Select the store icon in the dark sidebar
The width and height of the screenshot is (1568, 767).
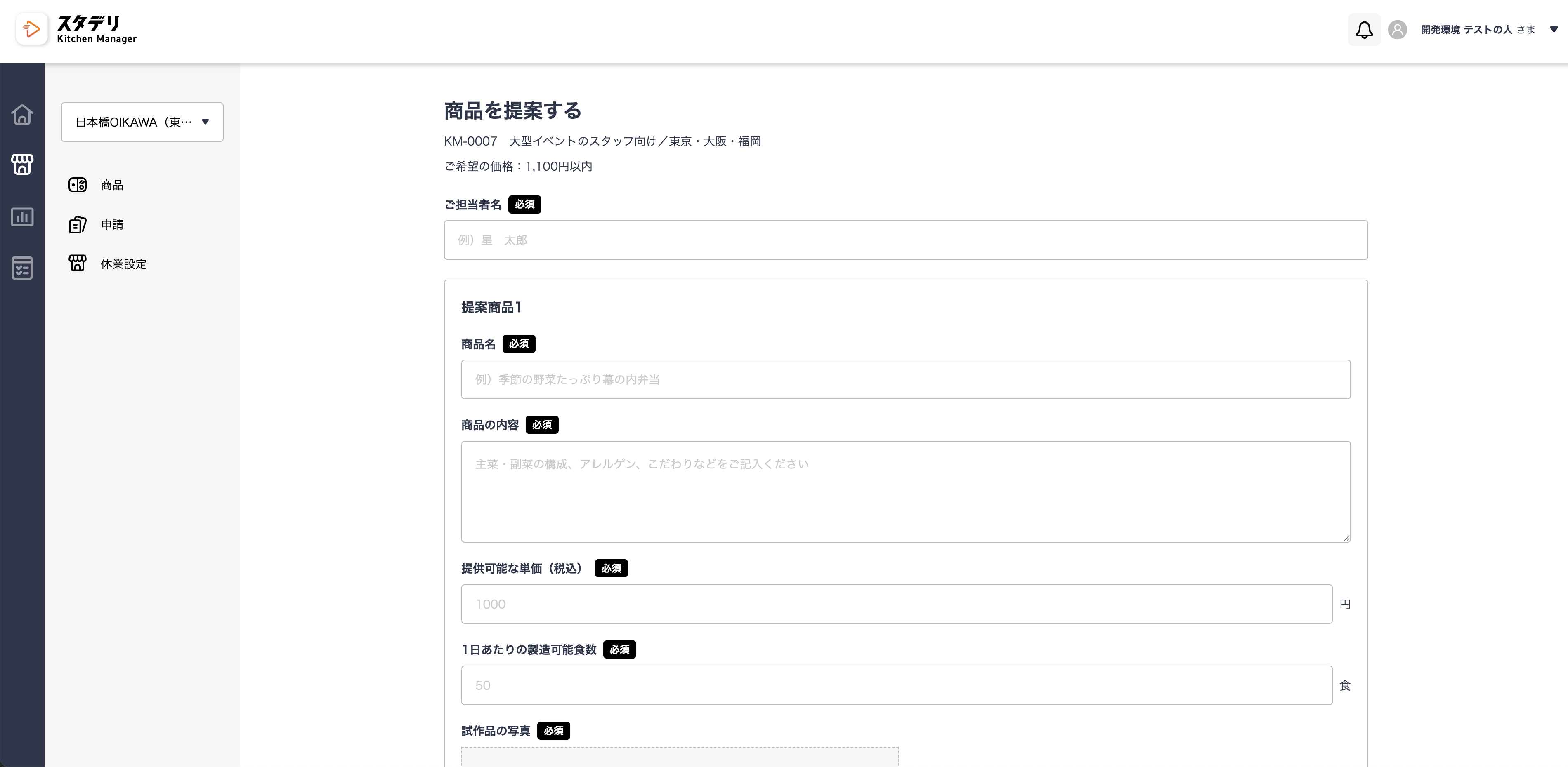22,164
